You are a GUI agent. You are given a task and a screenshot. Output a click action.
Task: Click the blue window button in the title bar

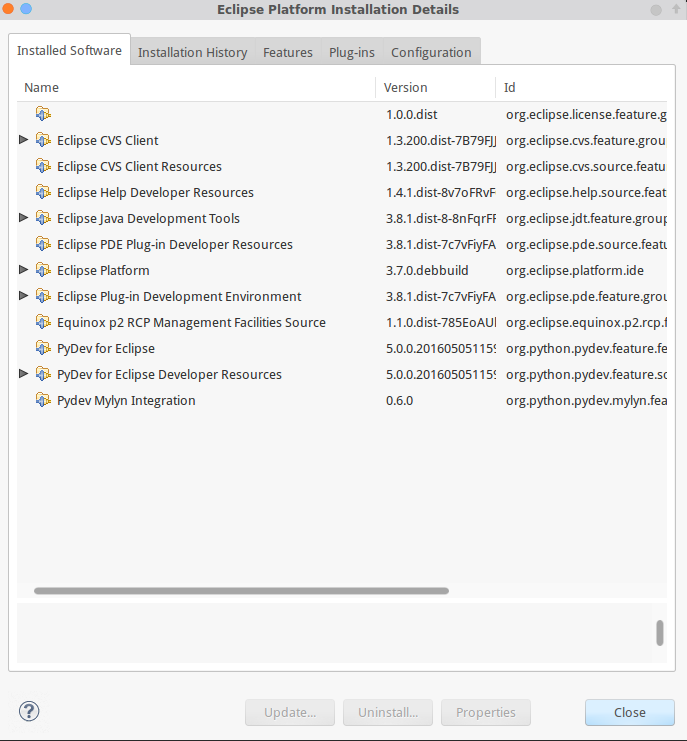(x=26, y=9)
